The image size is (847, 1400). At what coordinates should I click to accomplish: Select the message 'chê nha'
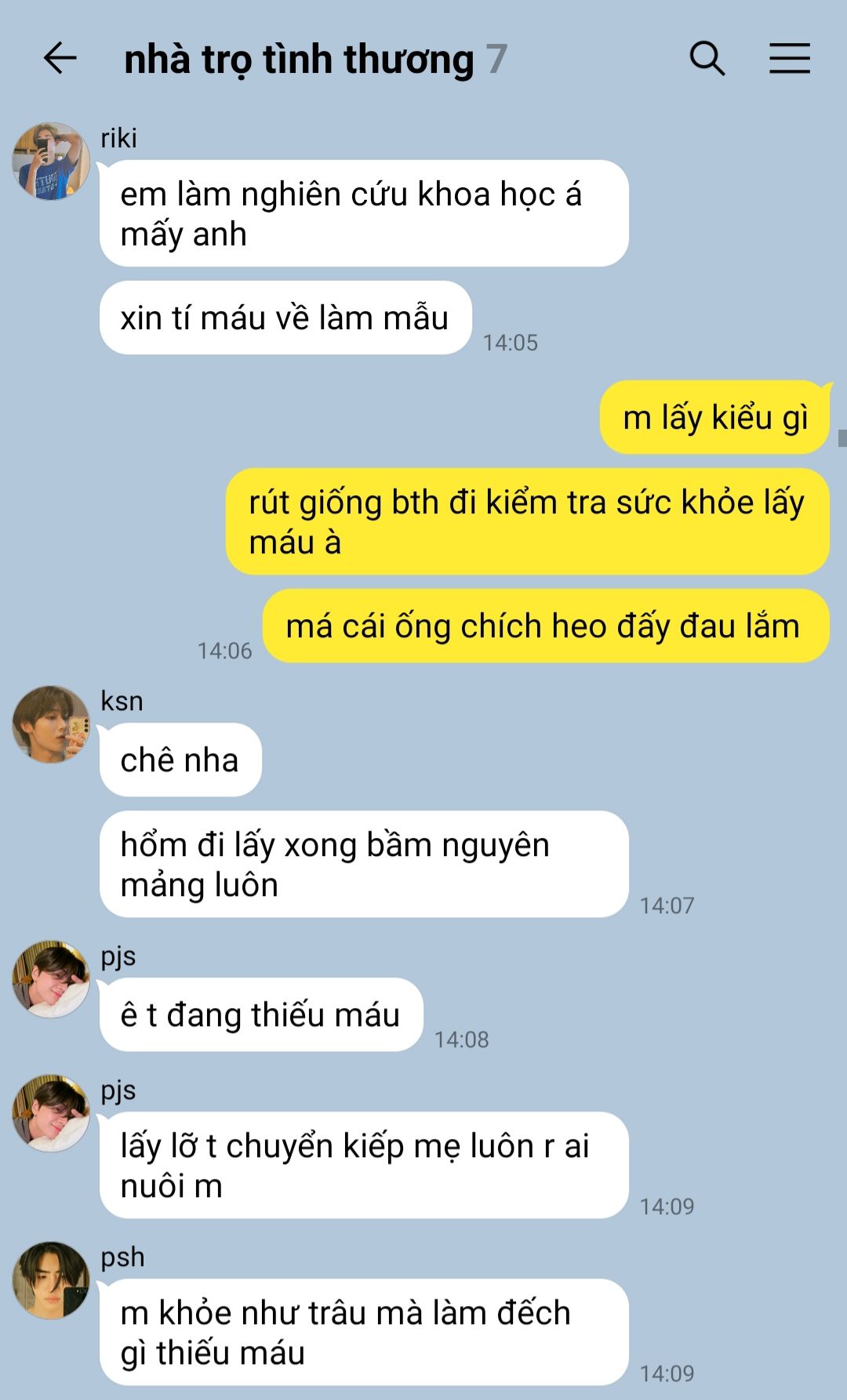point(180,760)
